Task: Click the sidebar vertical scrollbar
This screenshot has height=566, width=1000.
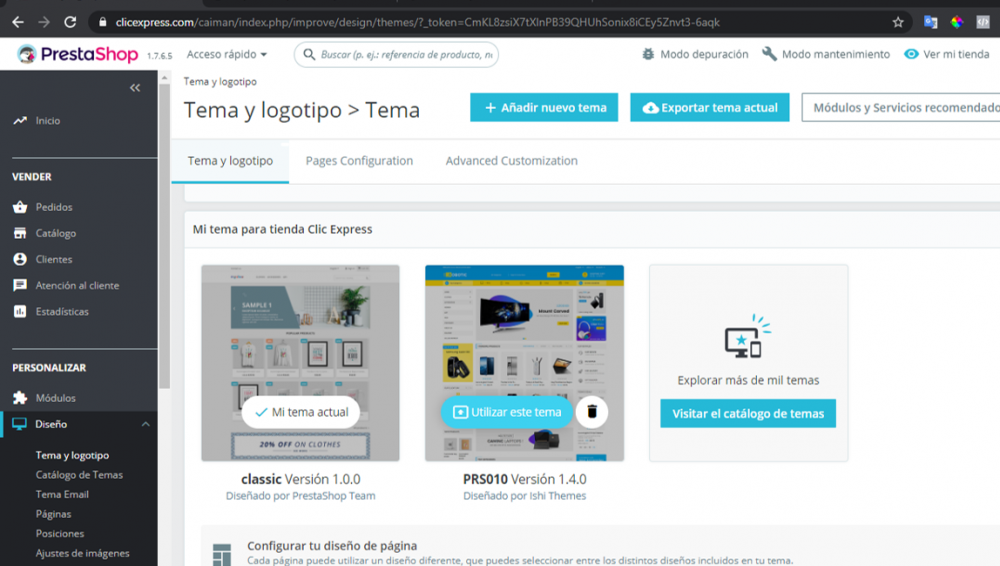Action: (x=165, y=236)
